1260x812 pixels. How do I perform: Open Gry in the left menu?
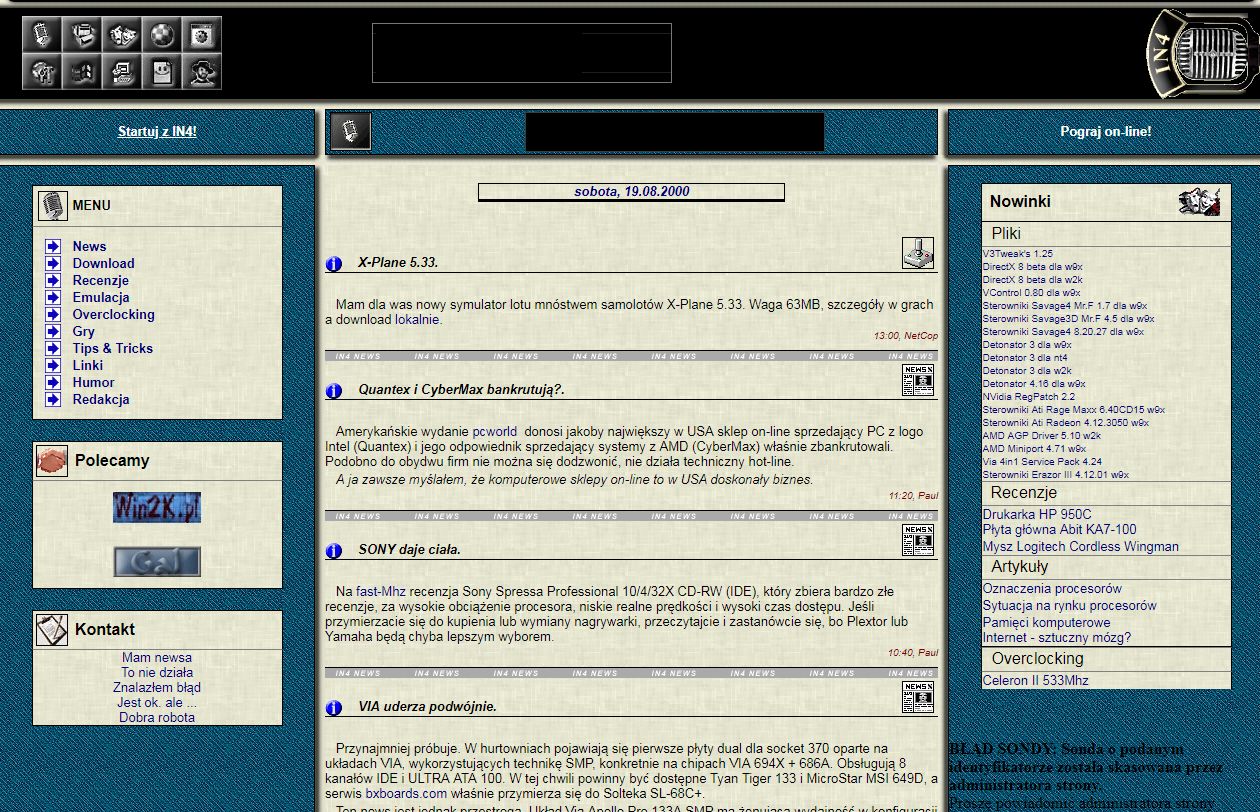pyautogui.click(x=83, y=332)
